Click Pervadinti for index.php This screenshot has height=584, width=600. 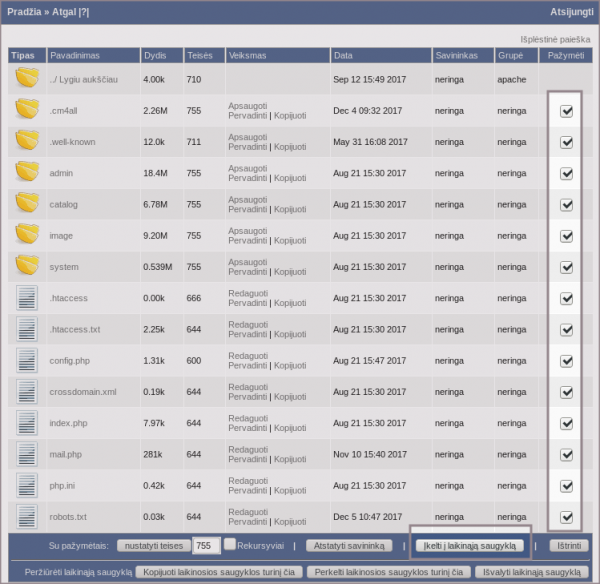(248, 428)
